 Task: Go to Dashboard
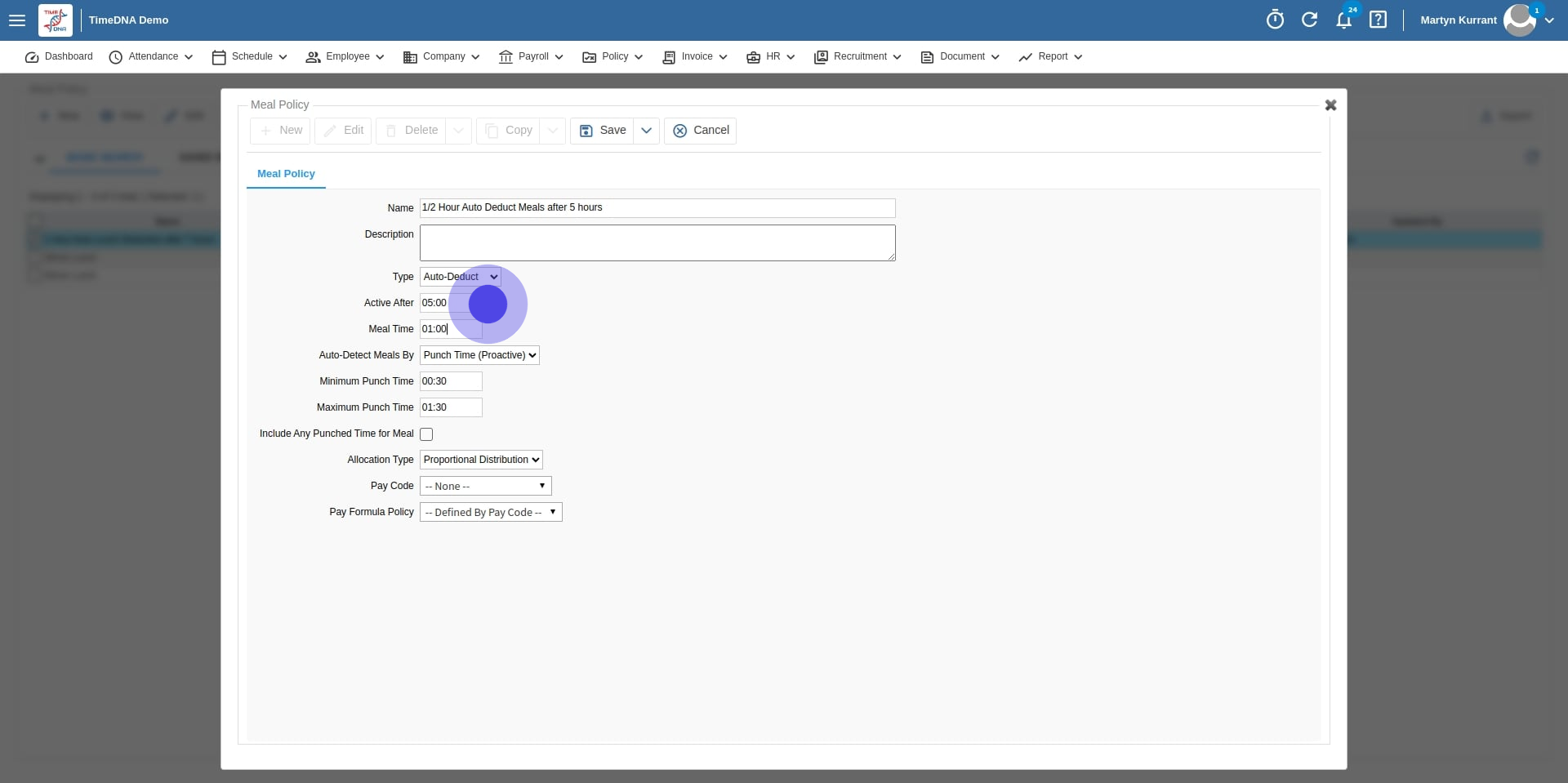coord(59,57)
